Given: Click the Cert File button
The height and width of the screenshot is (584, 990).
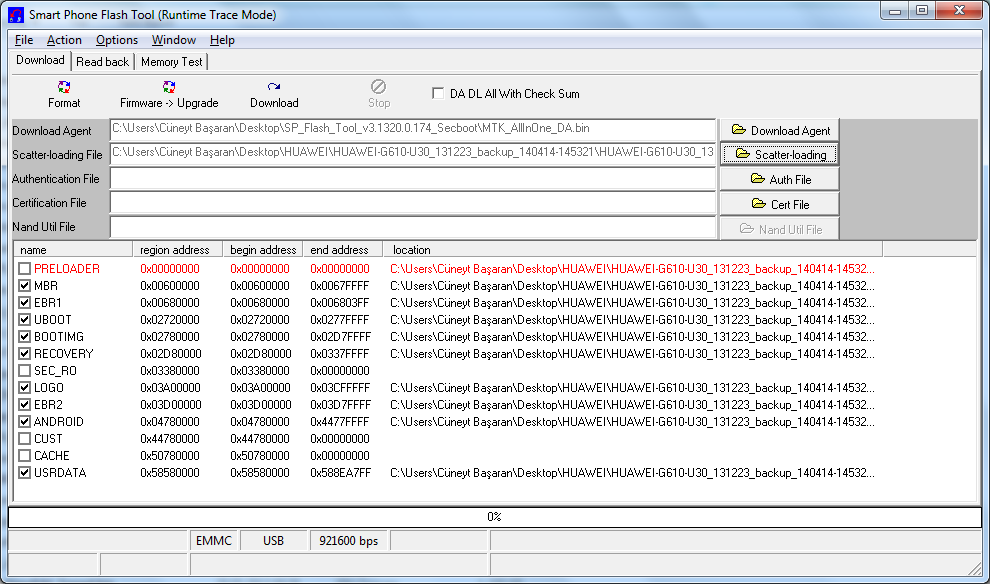Looking at the screenshot, I should point(780,204).
